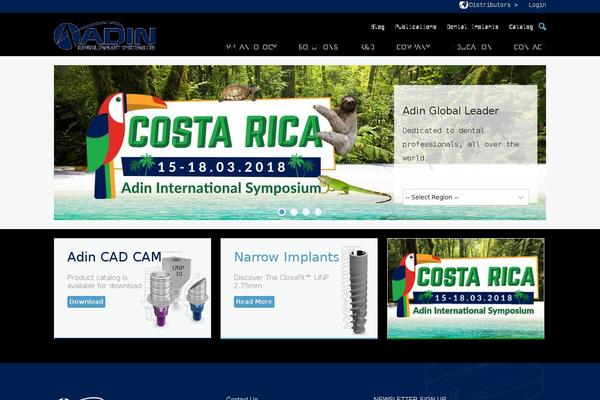
Task: Click the Download button for CAD CAM catalog
Action: (x=86, y=302)
